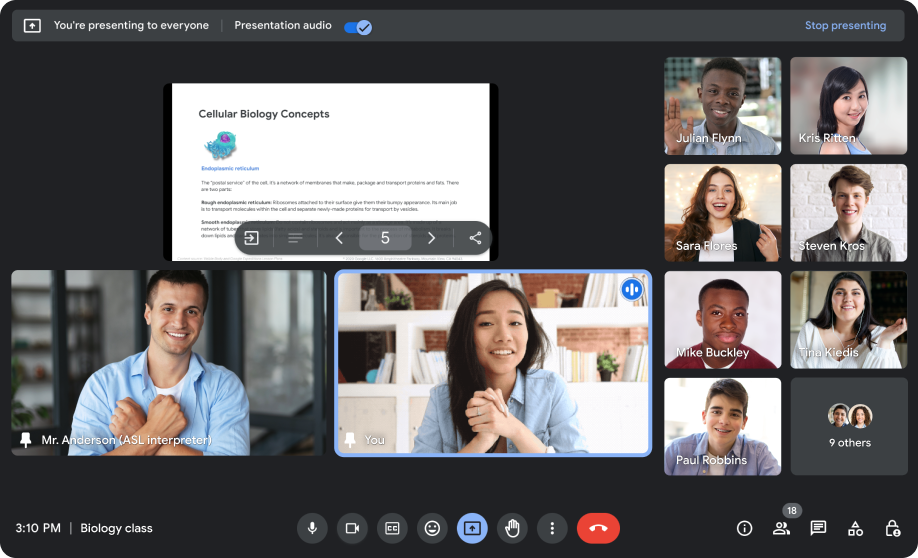Click the slide number 5 field

click(385, 238)
